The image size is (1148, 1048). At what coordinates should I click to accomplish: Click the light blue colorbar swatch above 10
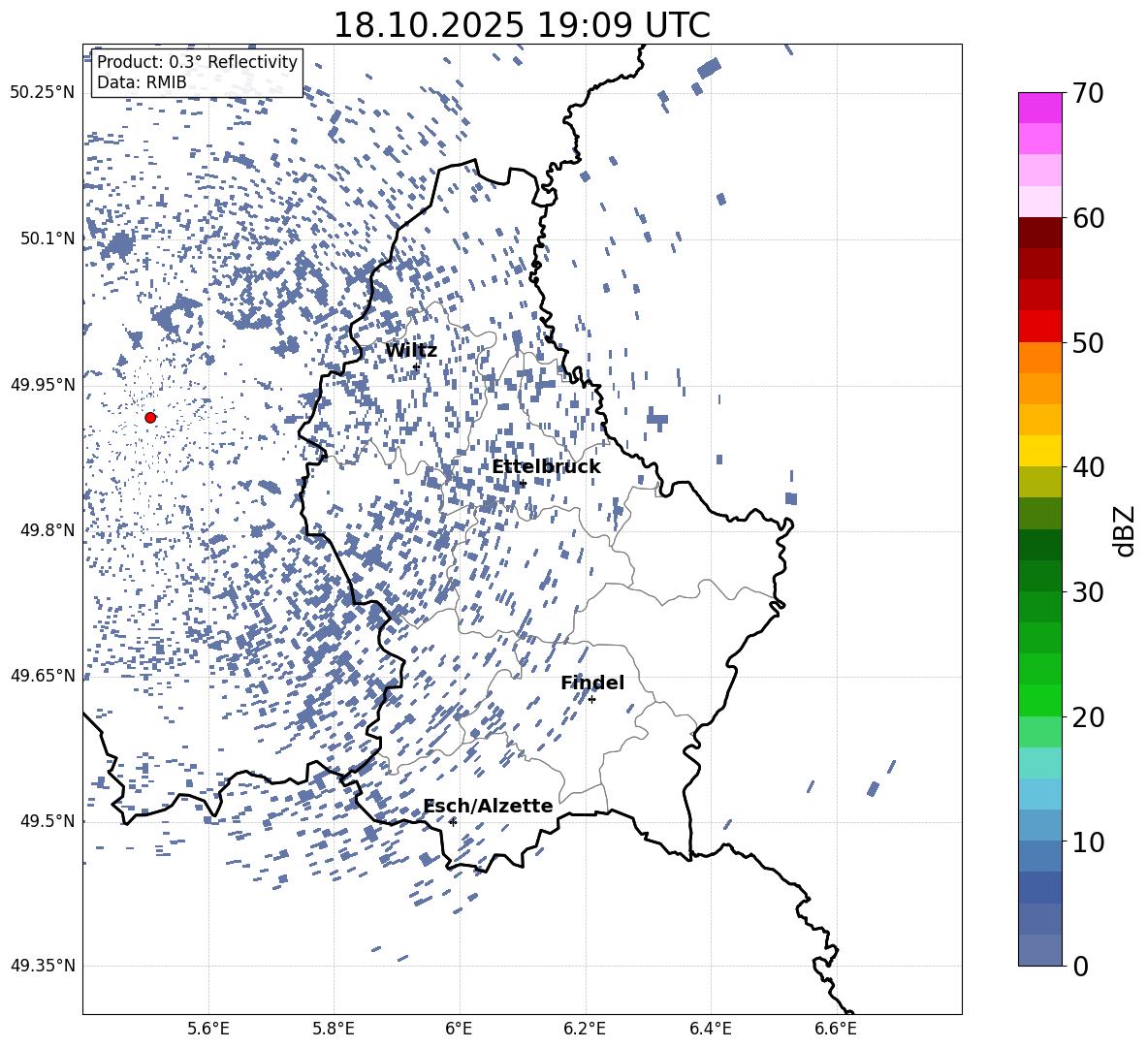[1040, 825]
